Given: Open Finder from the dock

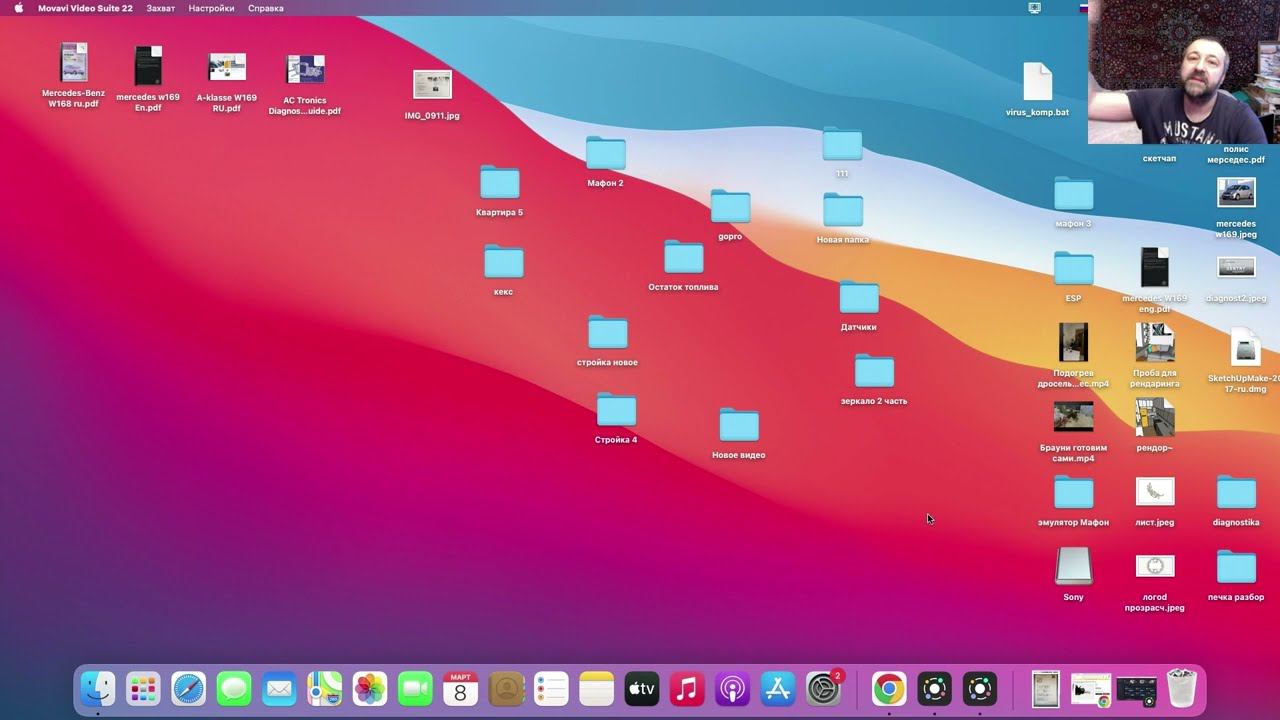Looking at the screenshot, I should click(98, 689).
